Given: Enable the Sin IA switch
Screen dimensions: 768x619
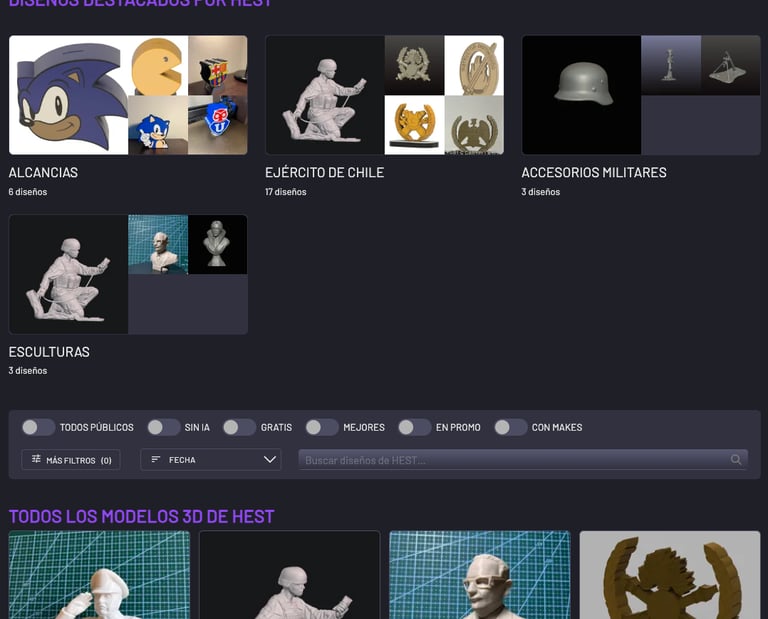Looking at the screenshot, I should (164, 427).
